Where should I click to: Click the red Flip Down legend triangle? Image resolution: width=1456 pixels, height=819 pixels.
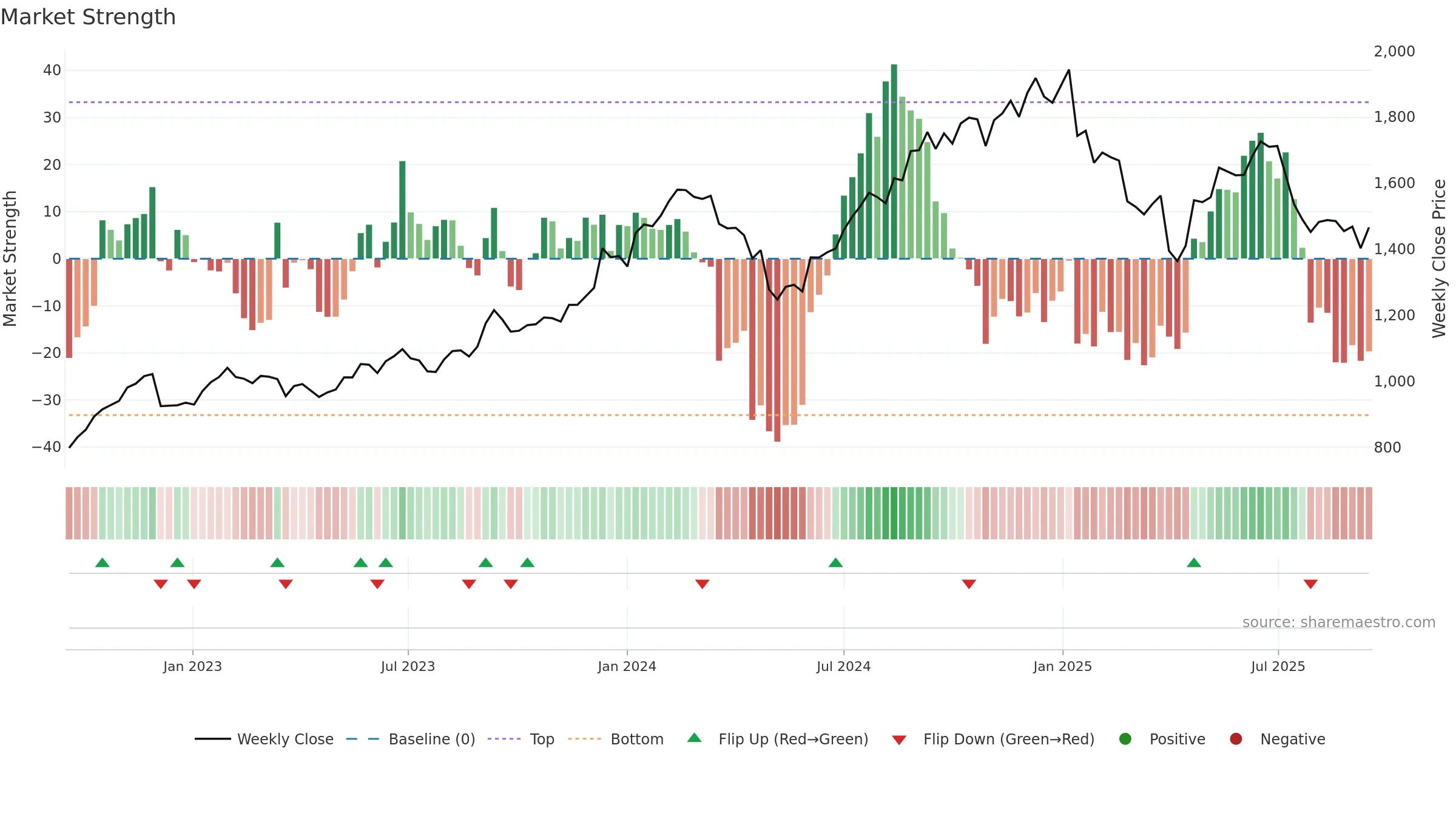pyautogui.click(x=899, y=740)
